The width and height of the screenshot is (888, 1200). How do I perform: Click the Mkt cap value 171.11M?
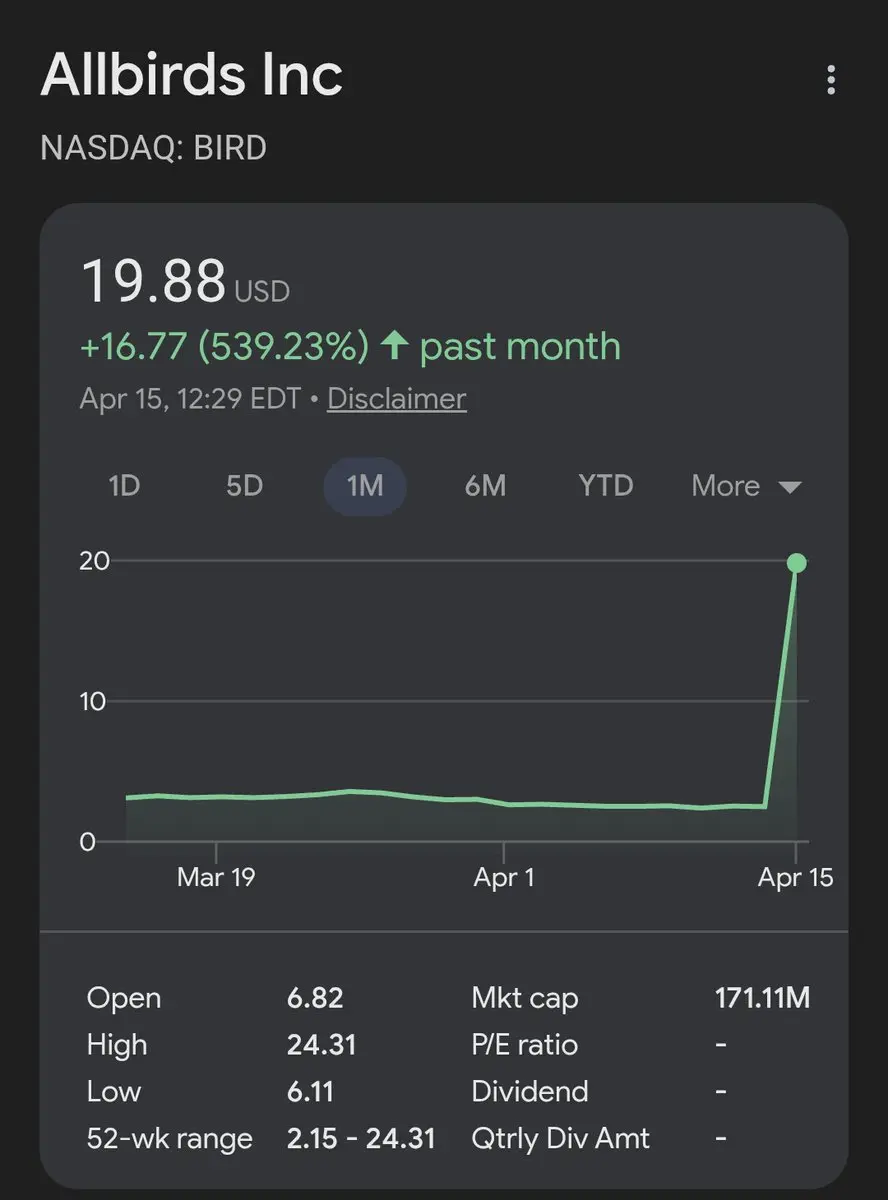762,997
